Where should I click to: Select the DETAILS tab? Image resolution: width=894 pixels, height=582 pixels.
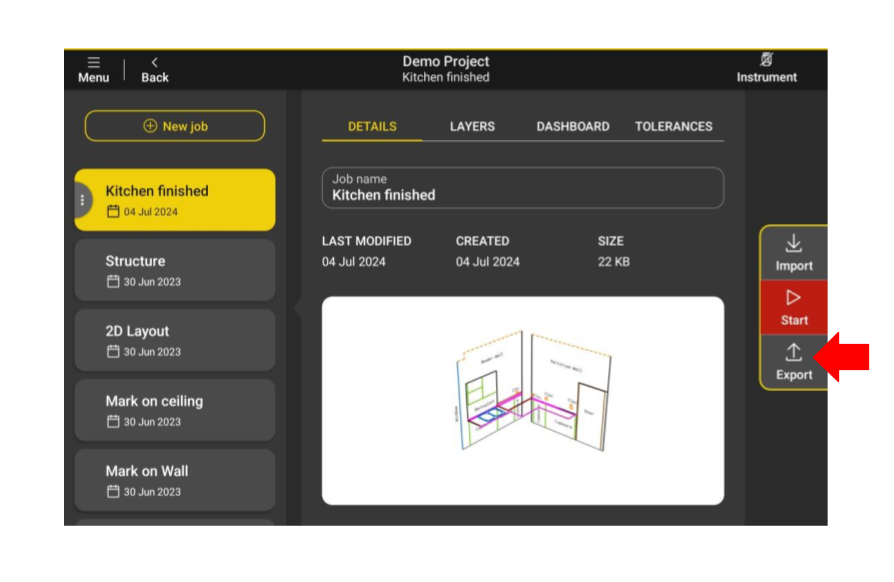[372, 127]
